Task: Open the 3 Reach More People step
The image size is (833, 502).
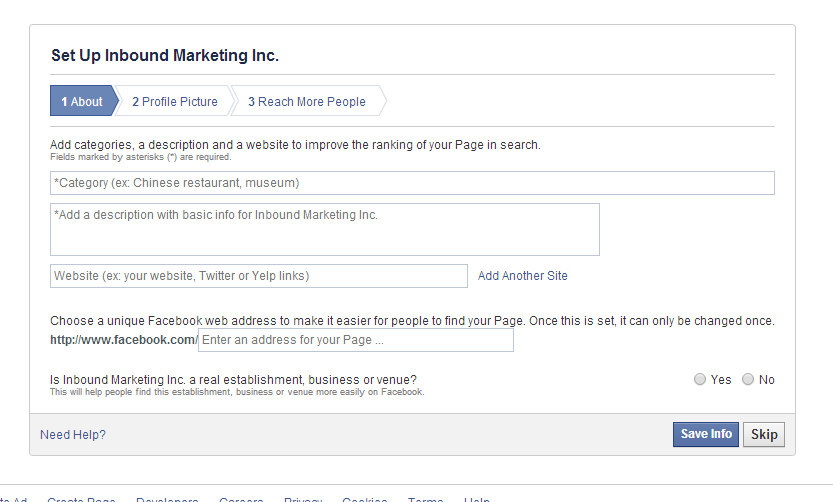Action: click(307, 101)
